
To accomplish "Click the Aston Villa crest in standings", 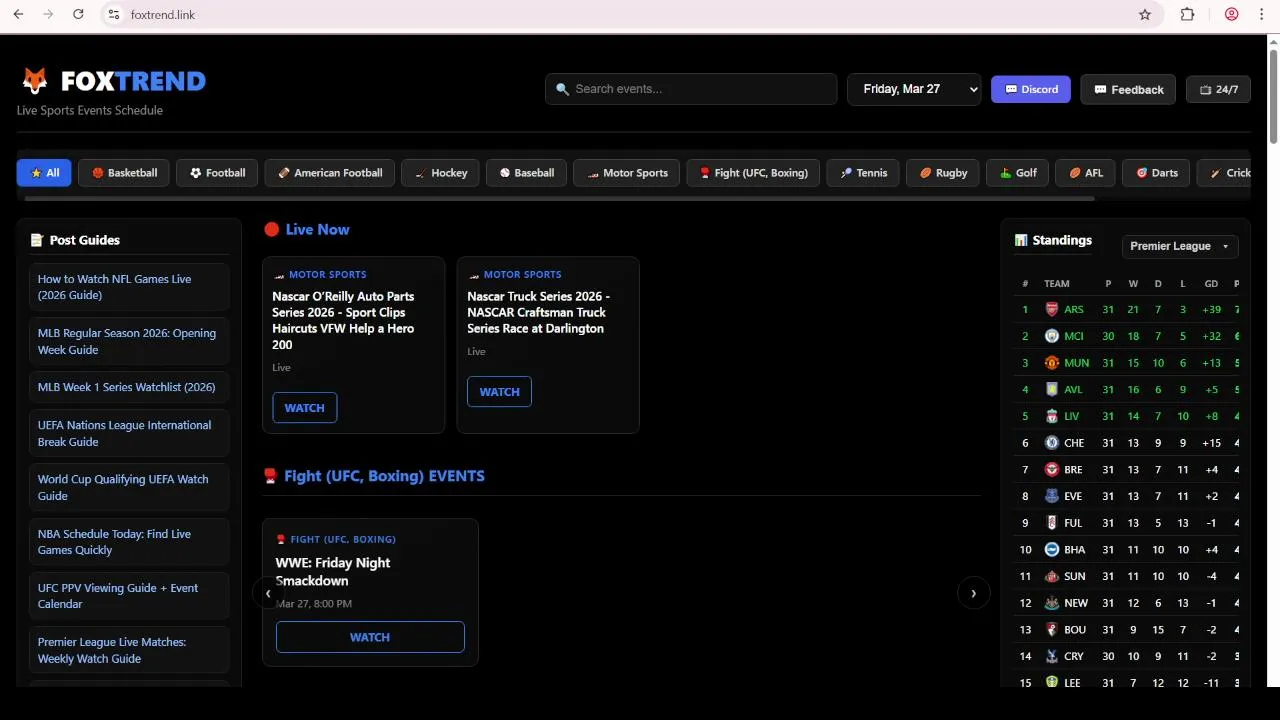I will [1052, 389].
